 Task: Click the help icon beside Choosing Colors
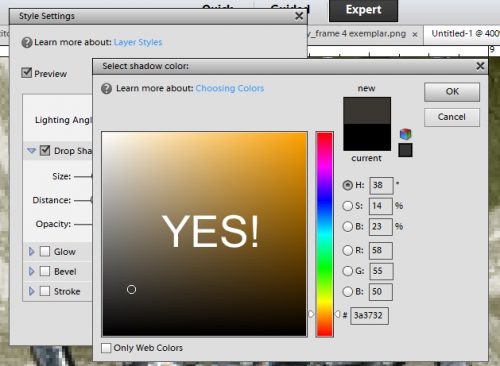(107, 89)
